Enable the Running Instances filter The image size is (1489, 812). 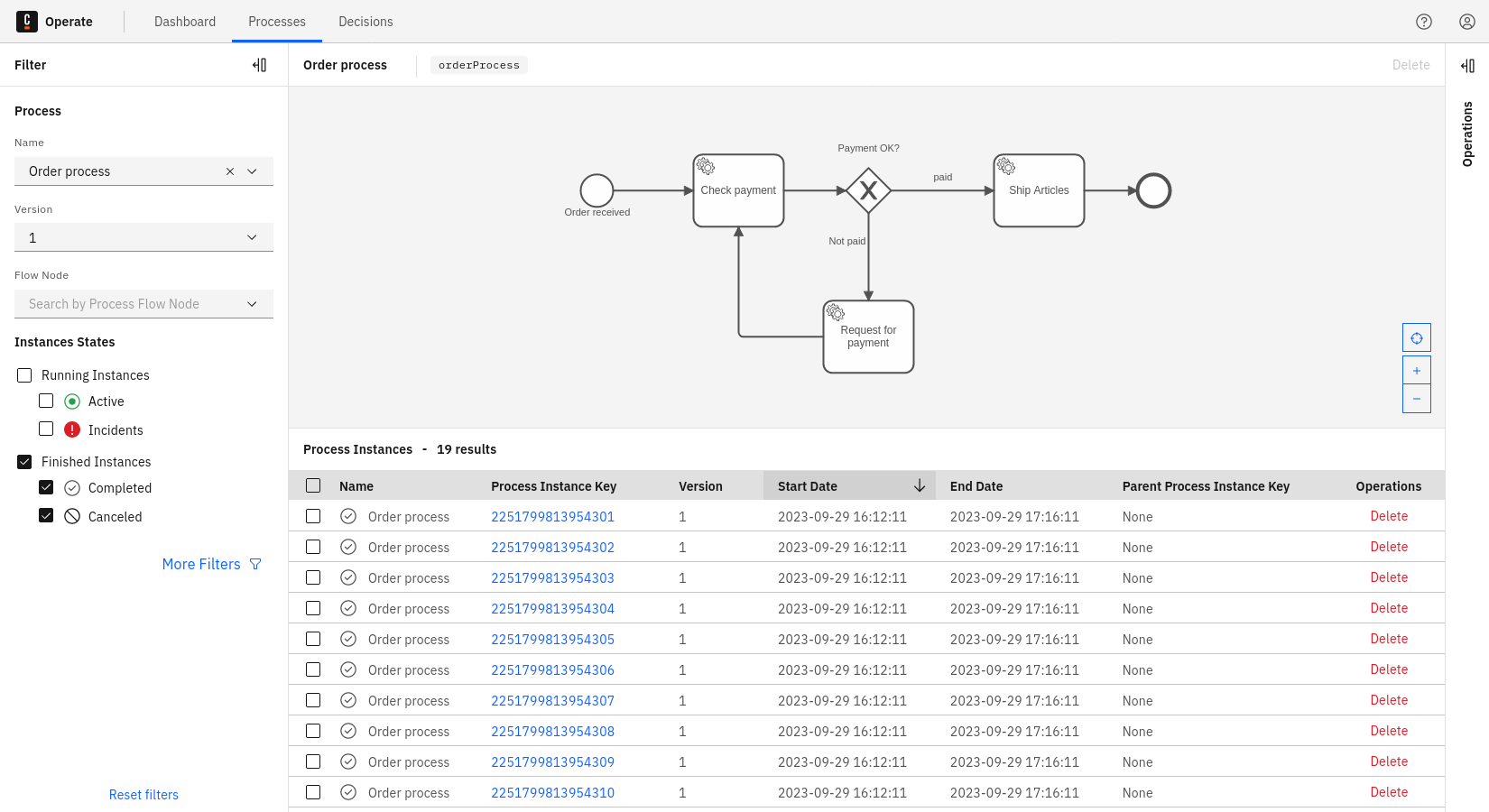[x=24, y=374]
